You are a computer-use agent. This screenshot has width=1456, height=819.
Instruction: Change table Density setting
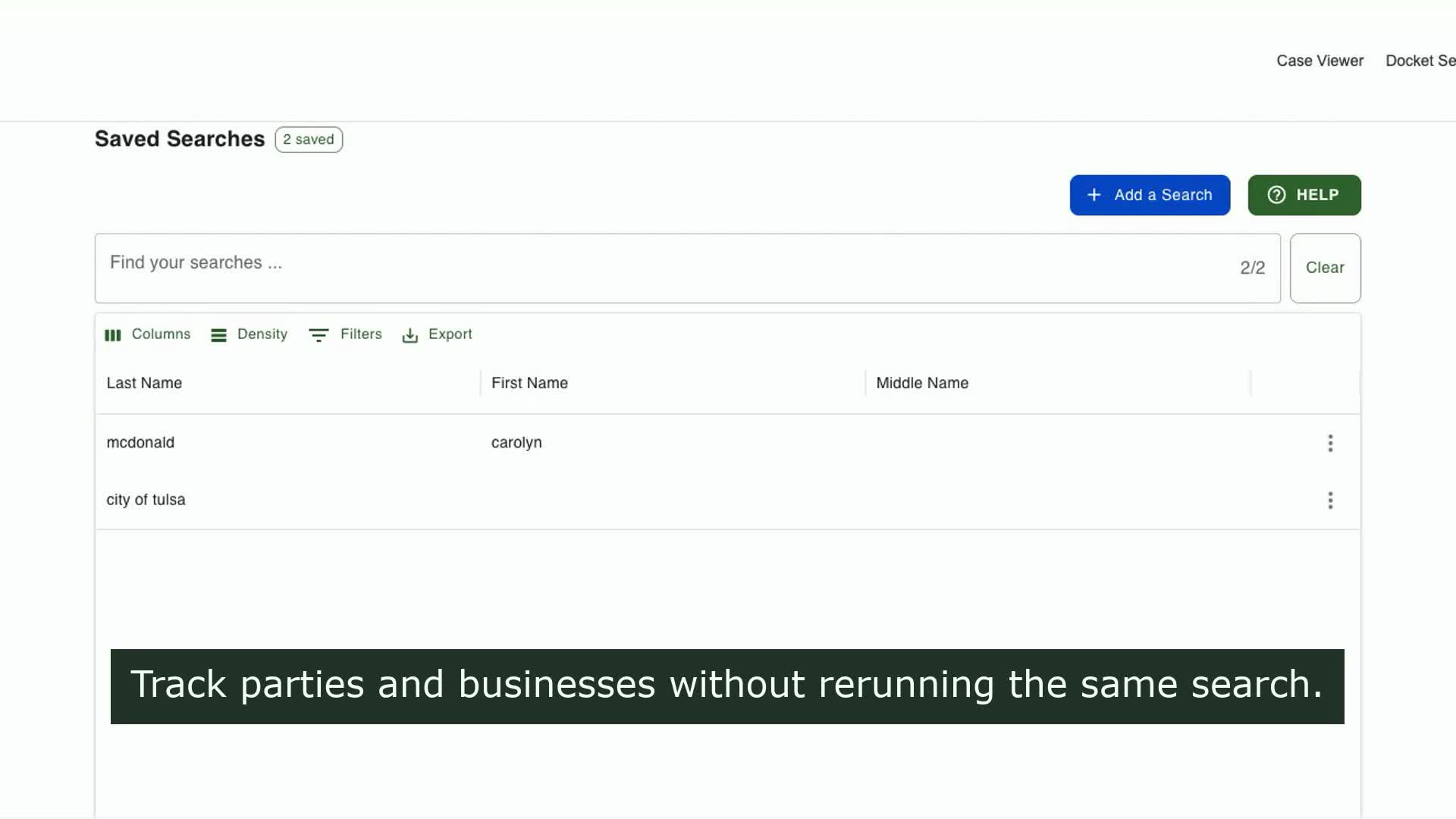coord(249,334)
